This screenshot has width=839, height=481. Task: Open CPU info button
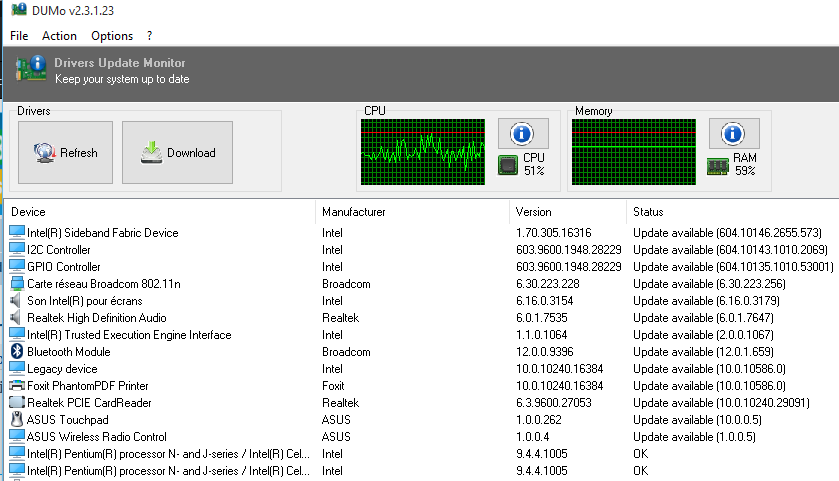click(523, 134)
